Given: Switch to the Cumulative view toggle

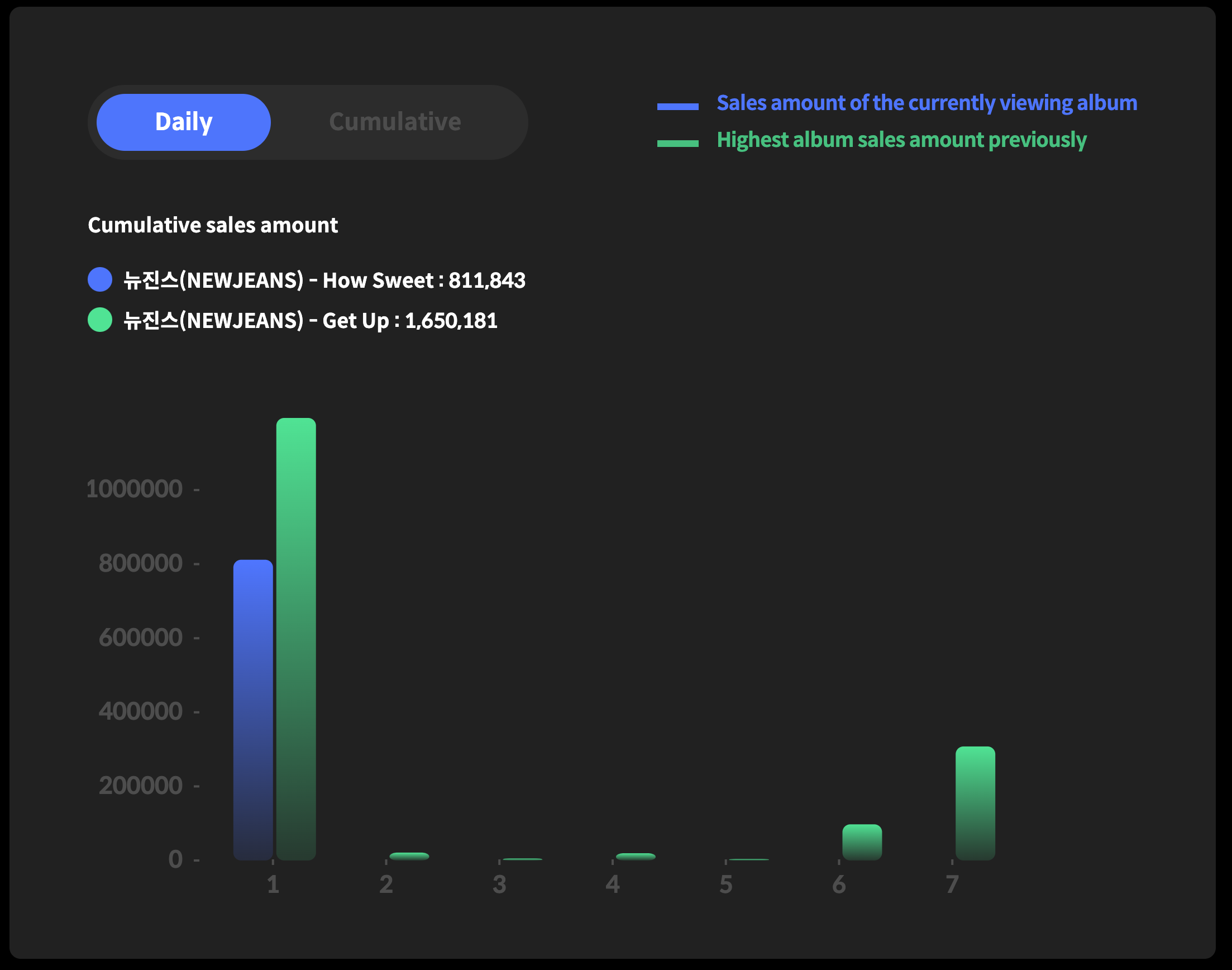Looking at the screenshot, I should click(395, 122).
